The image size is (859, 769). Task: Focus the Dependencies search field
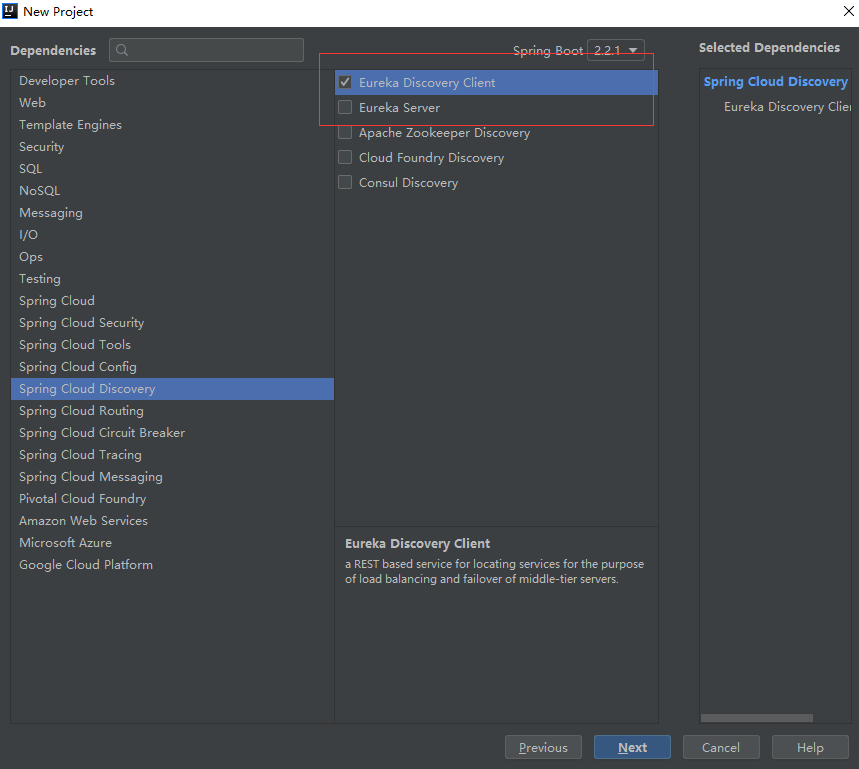[x=207, y=50]
